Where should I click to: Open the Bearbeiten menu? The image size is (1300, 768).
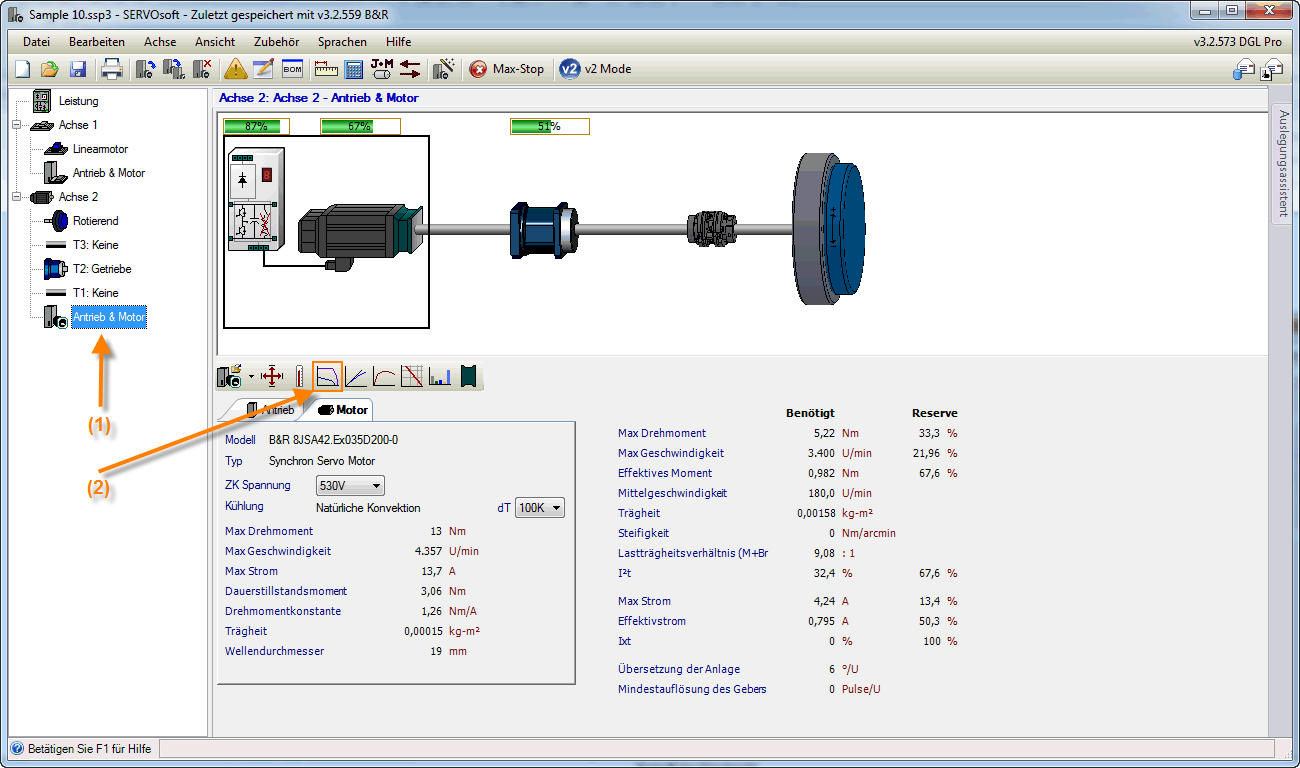tap(97, 42)
